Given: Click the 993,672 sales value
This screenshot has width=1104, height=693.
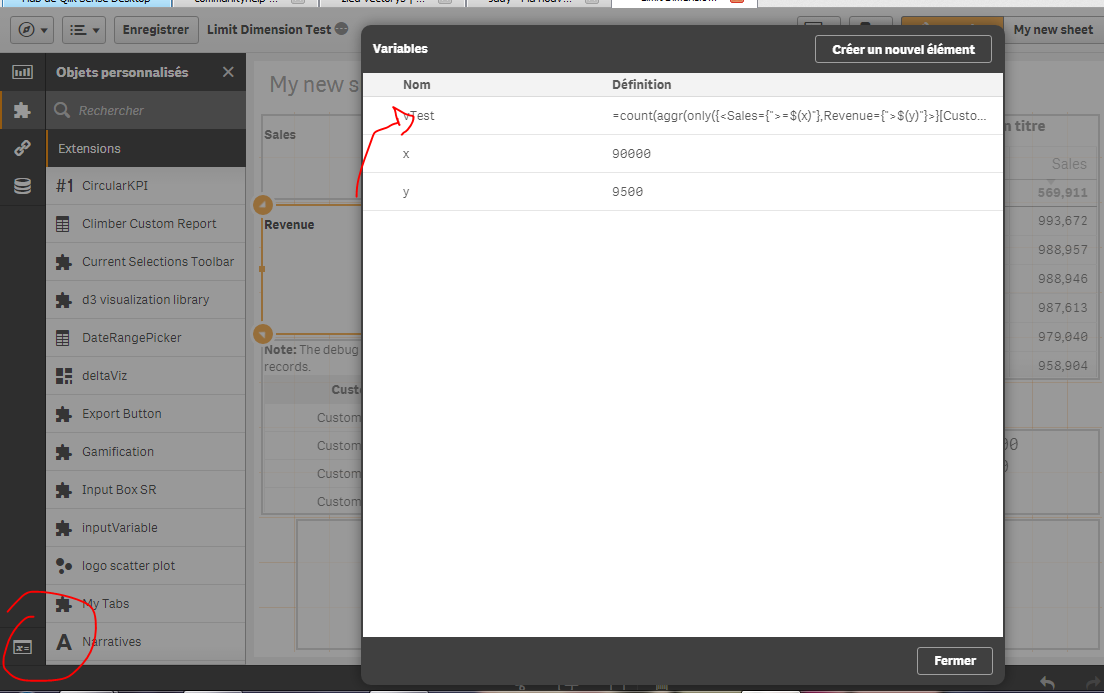Looking at the screenshot, I should pos(1062,221).
